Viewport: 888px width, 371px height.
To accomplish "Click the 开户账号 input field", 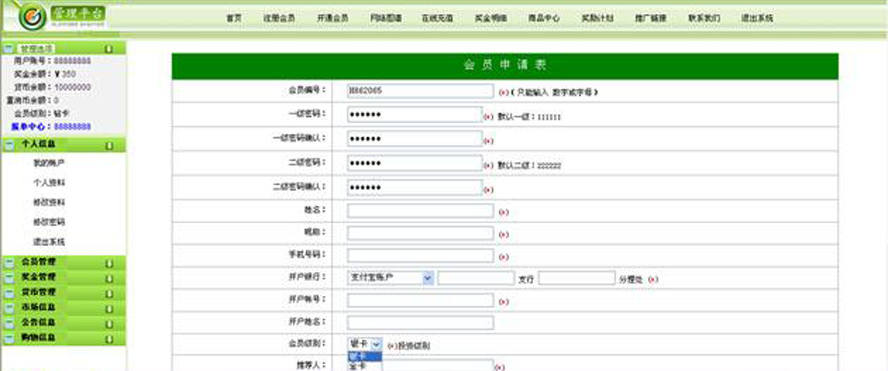I will click(x=420, y=300).
